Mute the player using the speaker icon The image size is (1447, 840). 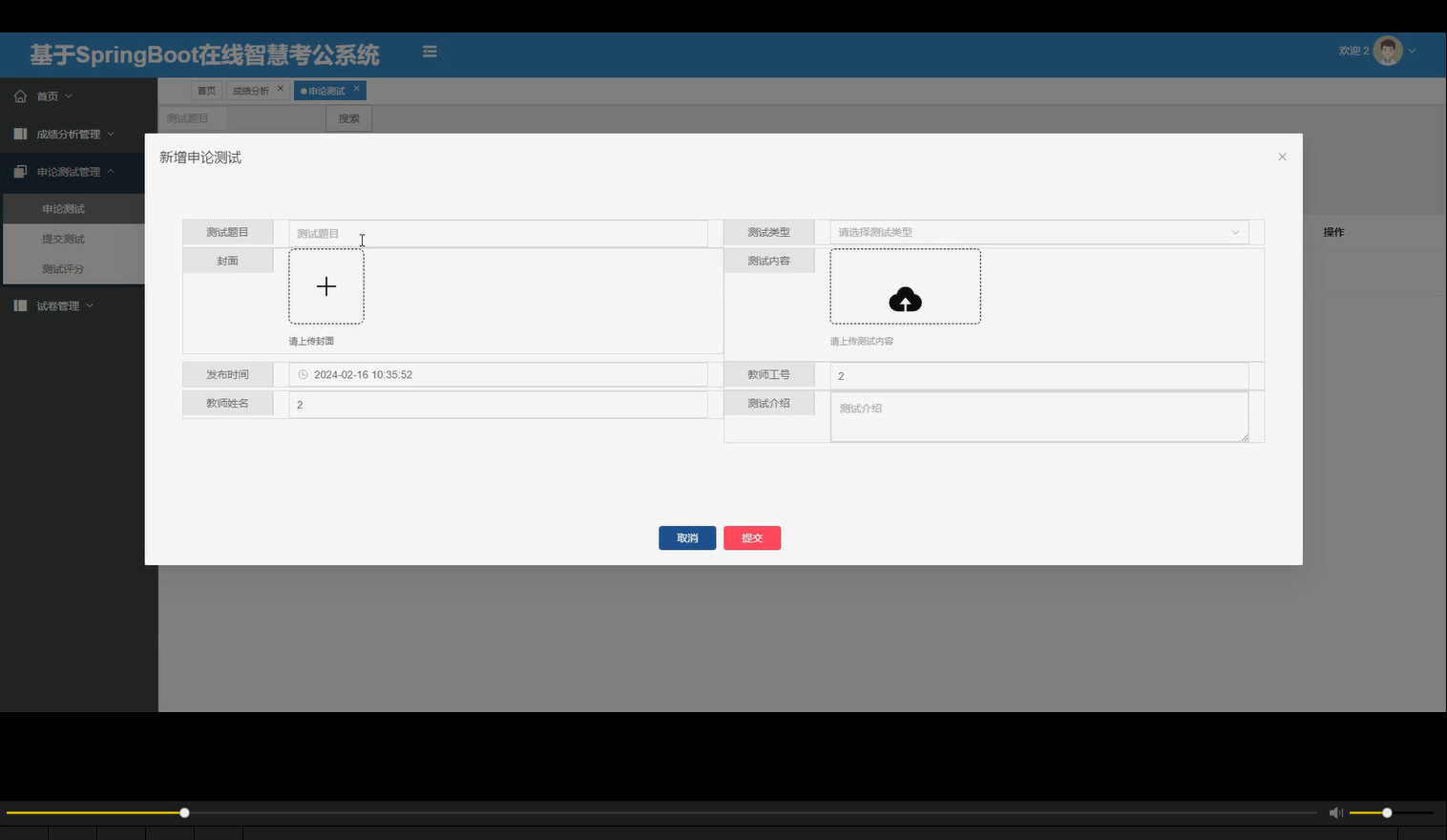coord(1335,812)
